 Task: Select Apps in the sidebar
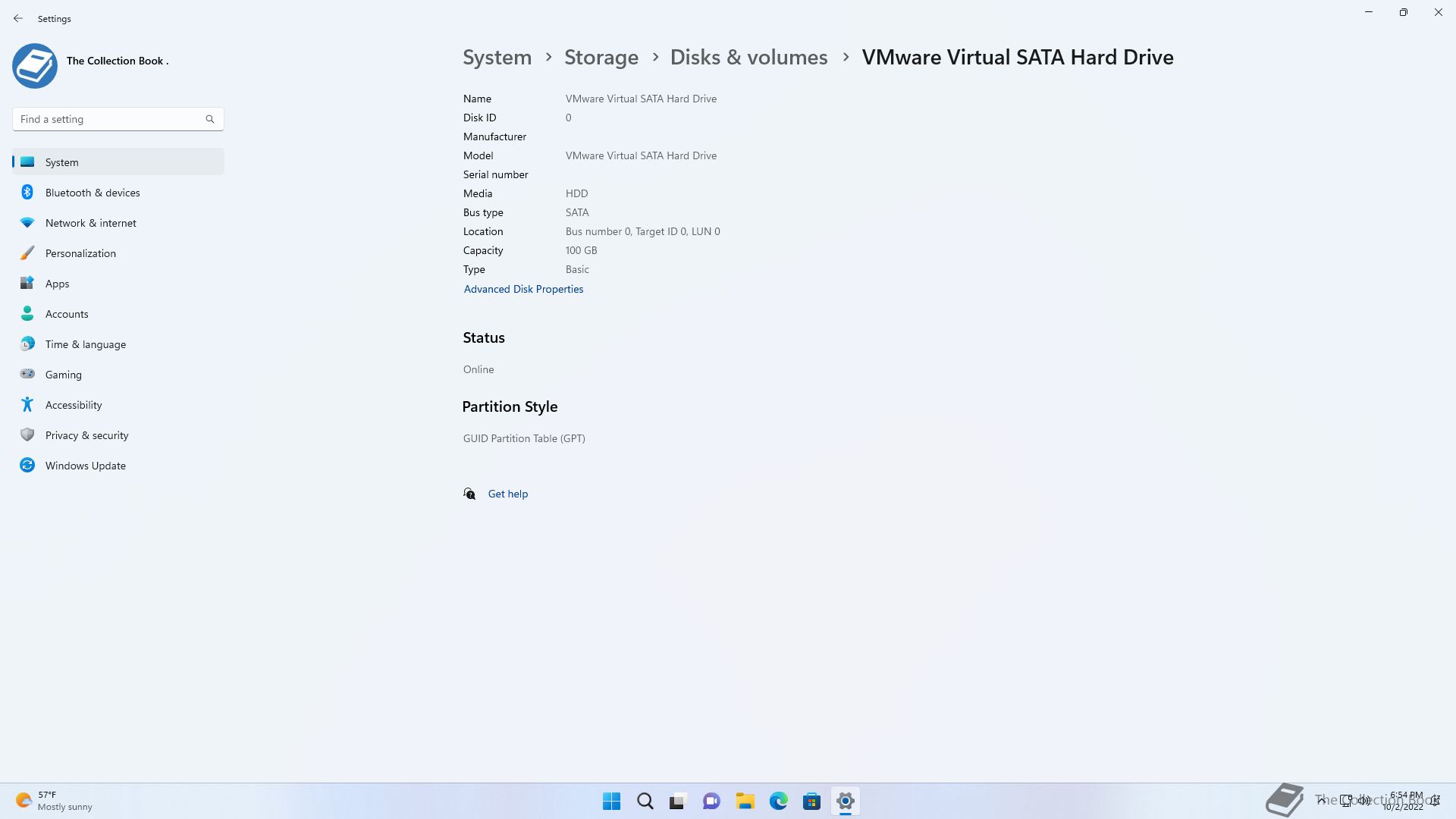58,284
